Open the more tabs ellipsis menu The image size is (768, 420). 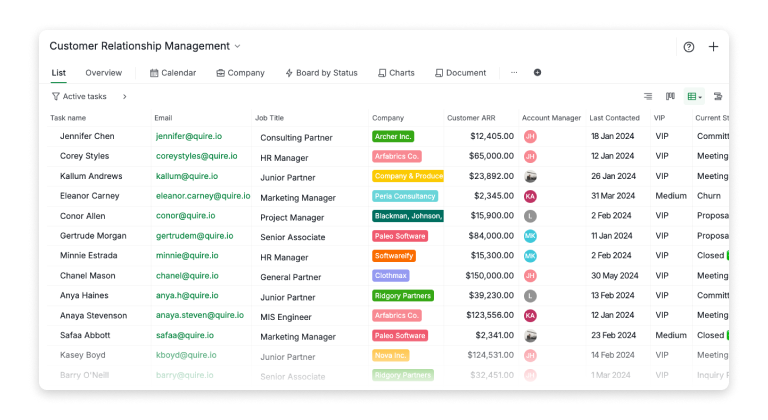coord(514,73)
